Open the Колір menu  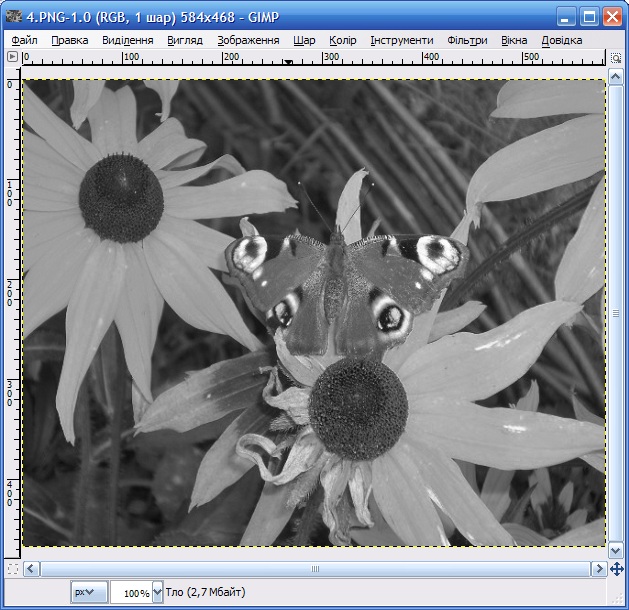coord(342,40)
